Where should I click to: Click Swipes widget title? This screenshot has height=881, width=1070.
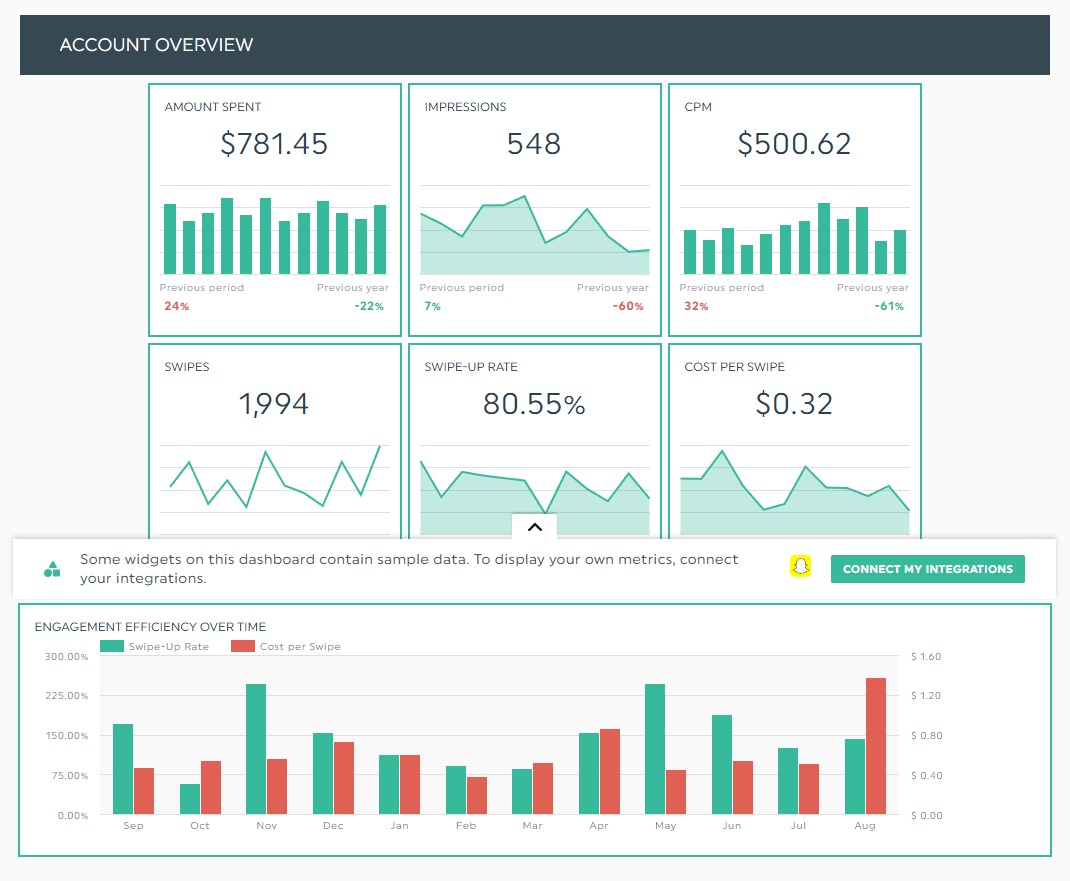(187, 367)
